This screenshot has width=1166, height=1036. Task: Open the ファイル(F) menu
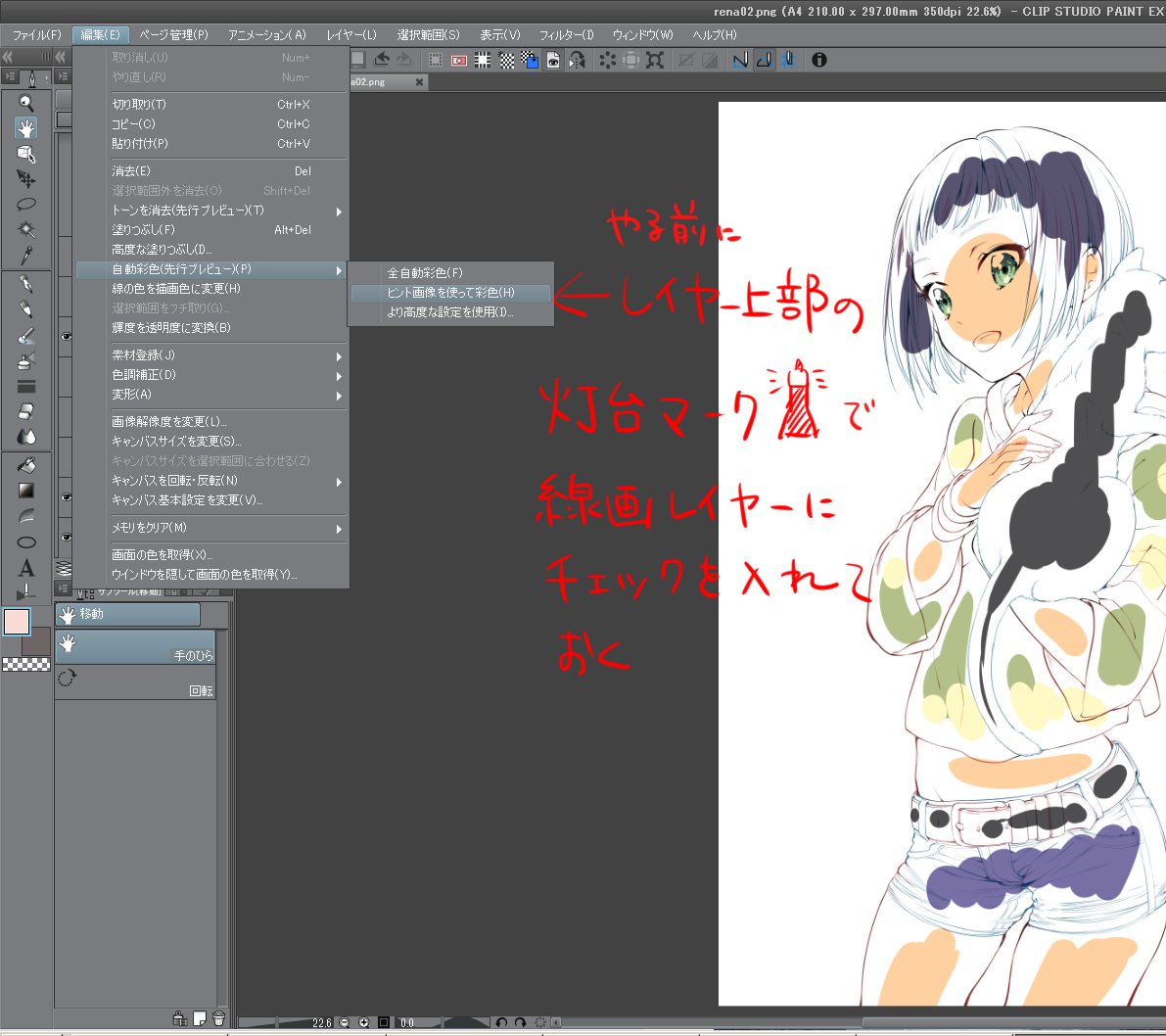coord(36,35)
